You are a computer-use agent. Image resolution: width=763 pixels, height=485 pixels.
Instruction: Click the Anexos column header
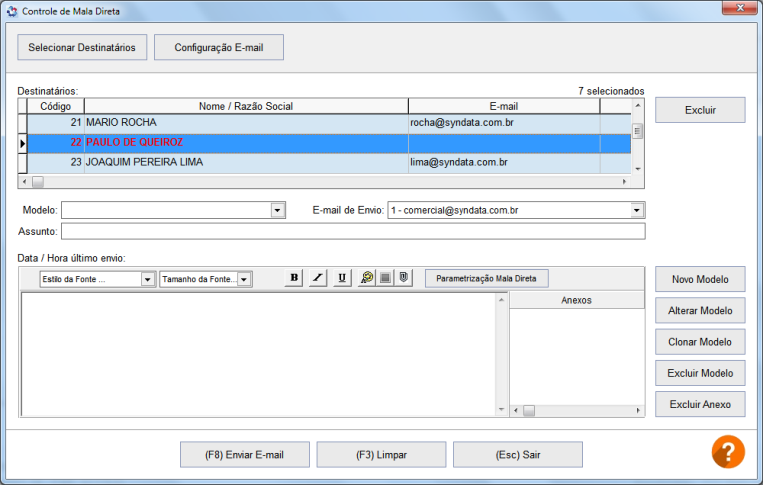click(577, 300)
